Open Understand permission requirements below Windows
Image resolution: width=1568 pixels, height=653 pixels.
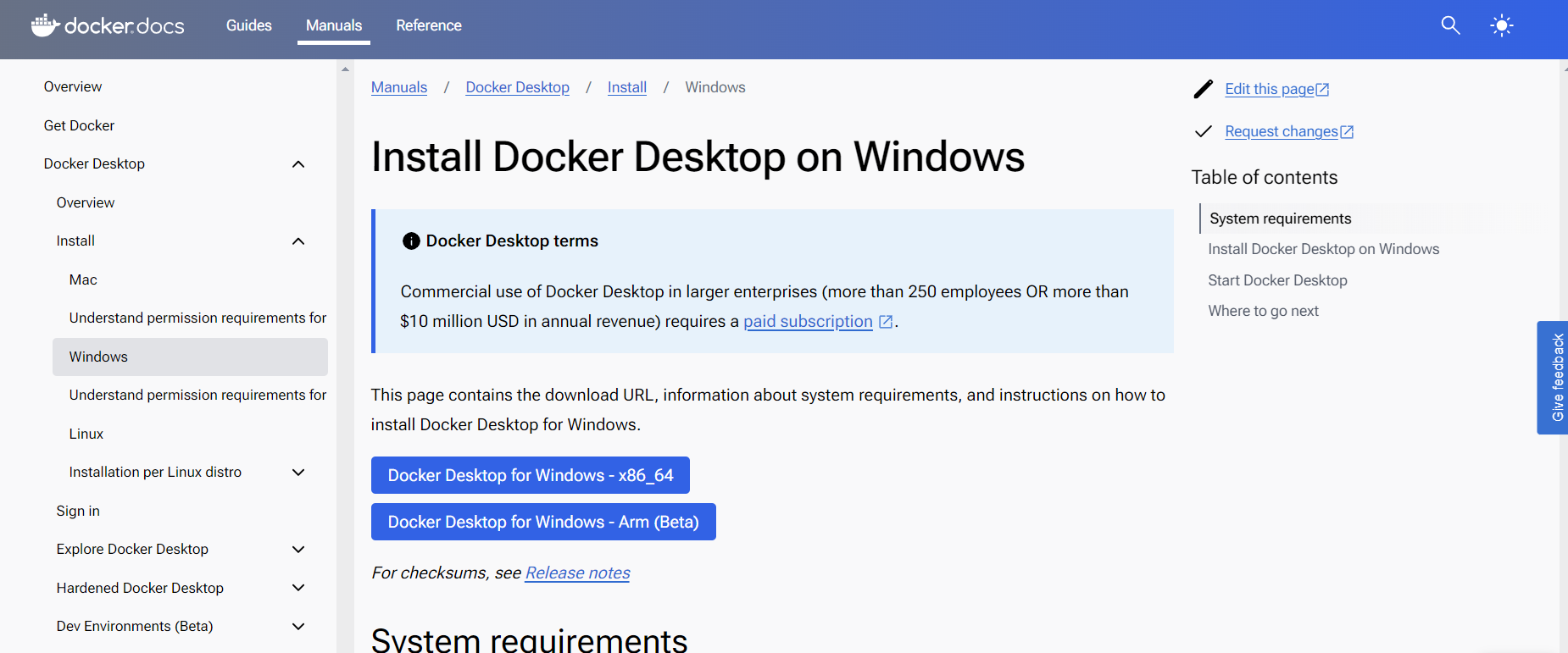coord(197,395)
